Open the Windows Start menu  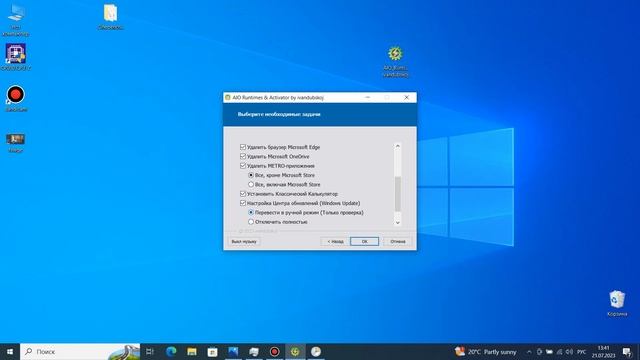click(x=10, y=351)
